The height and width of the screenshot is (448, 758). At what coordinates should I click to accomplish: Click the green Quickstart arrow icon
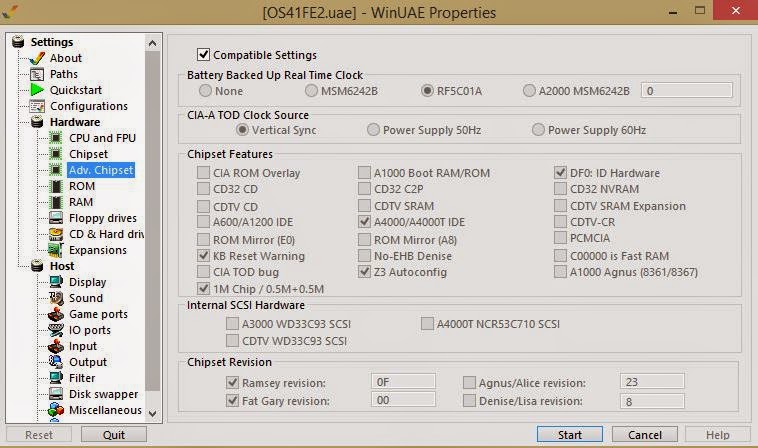[37, 90]
